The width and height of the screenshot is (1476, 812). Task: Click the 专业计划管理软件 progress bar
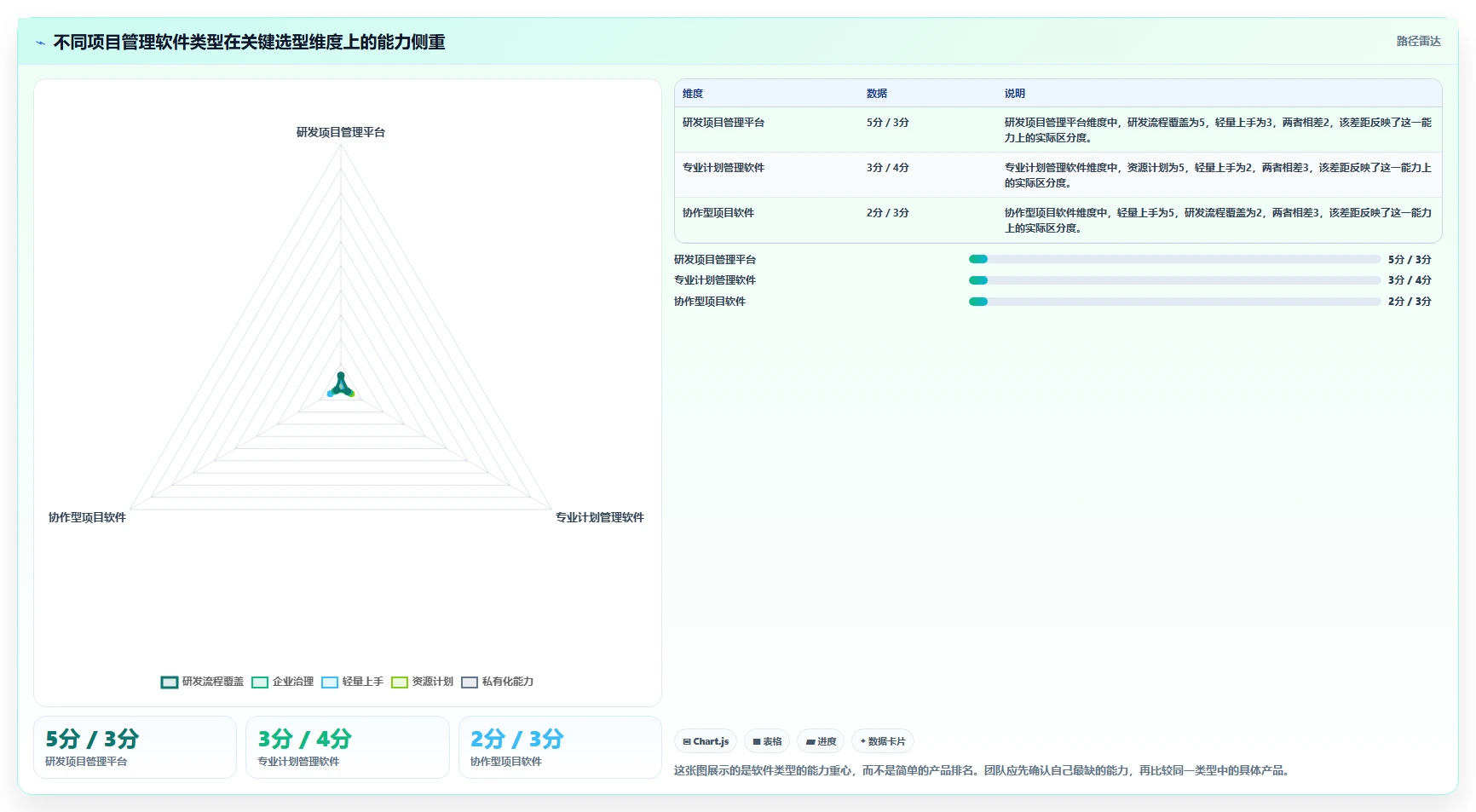pyautogui.click(x=1174, y=280)
